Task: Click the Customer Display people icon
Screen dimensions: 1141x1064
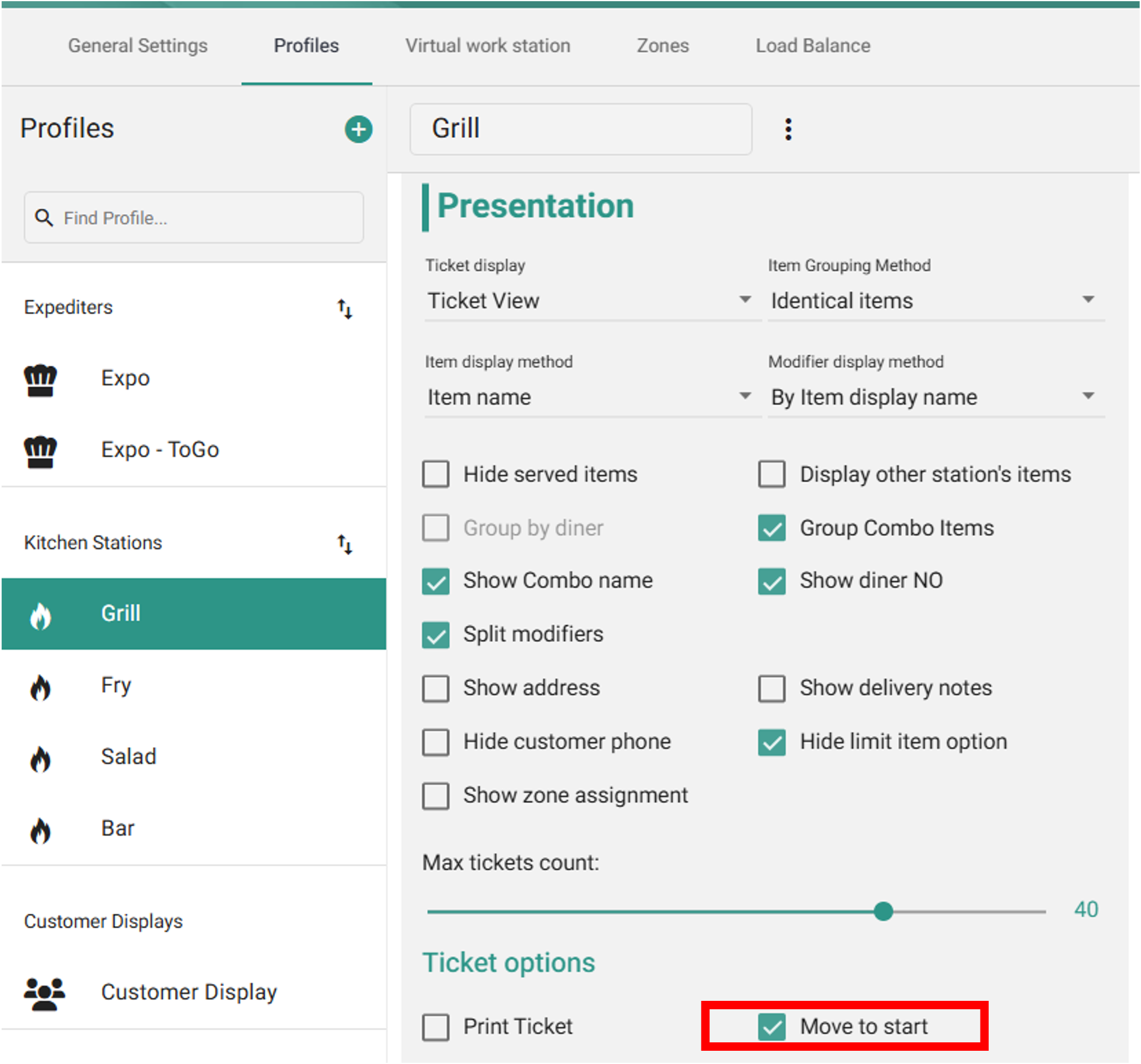Action: pos(44,993)
